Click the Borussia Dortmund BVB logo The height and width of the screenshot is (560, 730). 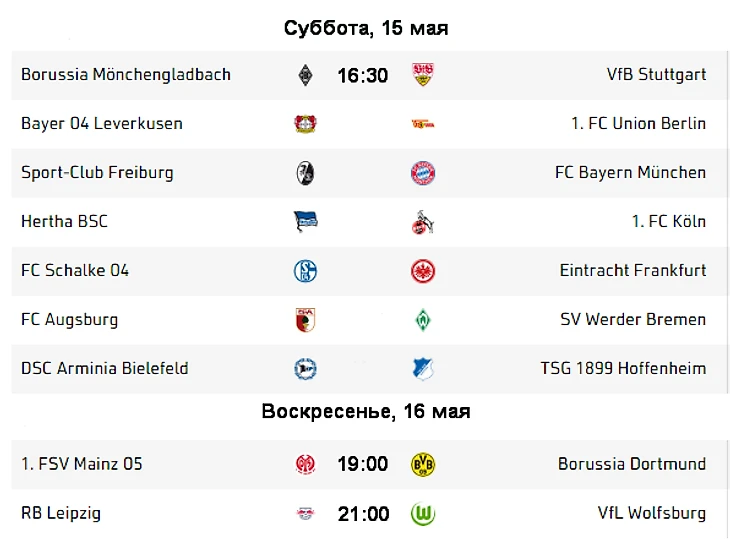point(423,464)
